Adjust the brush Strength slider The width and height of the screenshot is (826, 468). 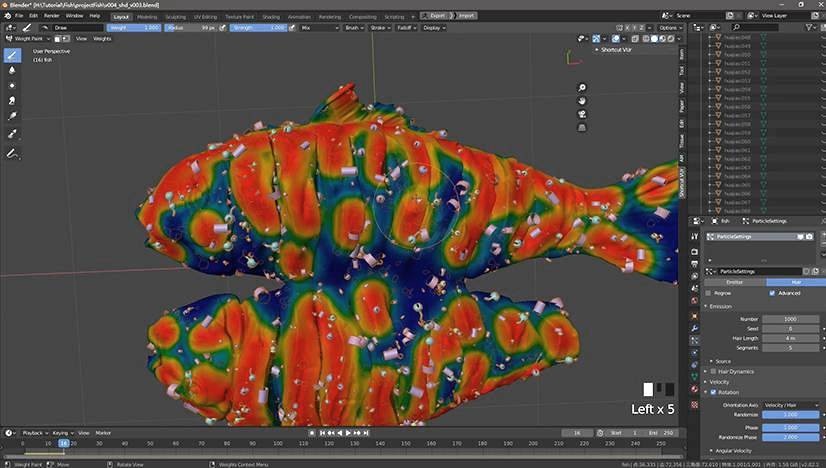pos(258,27)
